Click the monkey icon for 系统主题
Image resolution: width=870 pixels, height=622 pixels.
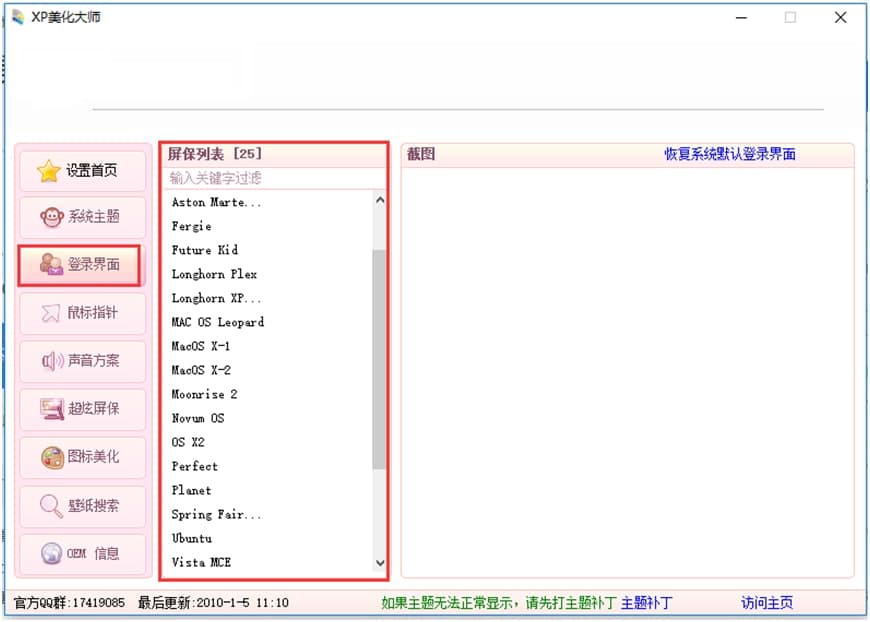click(52, 217)
